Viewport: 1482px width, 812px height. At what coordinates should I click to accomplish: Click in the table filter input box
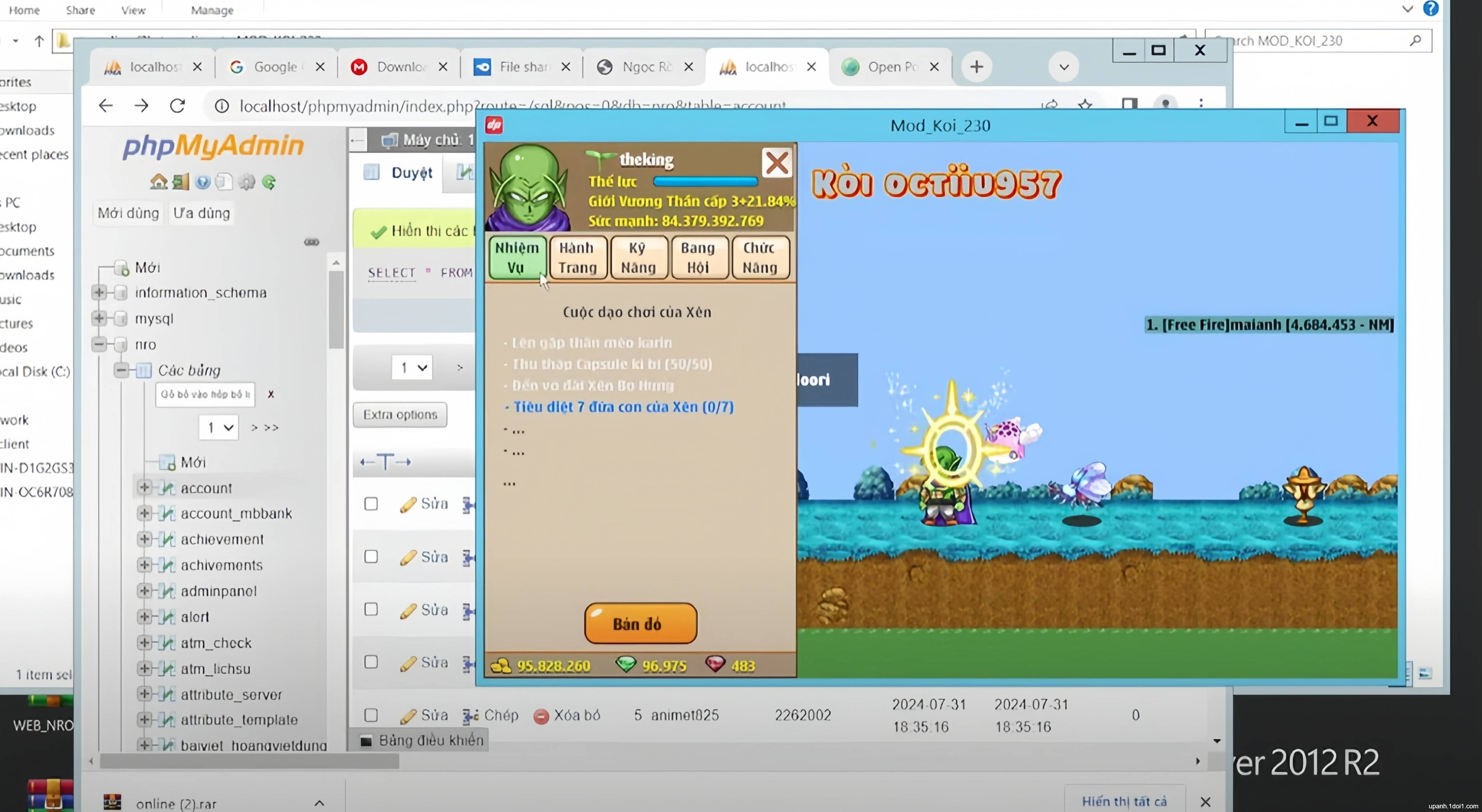[205, 395]
